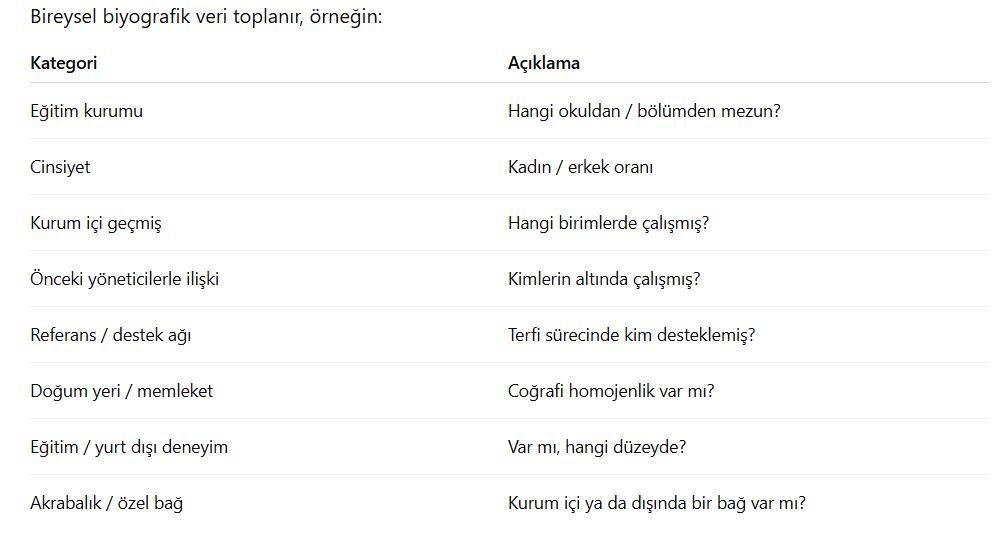
Task: Click Akrabalık / özel bağ label
Action: pyautogui.click(x=106, y=503)
